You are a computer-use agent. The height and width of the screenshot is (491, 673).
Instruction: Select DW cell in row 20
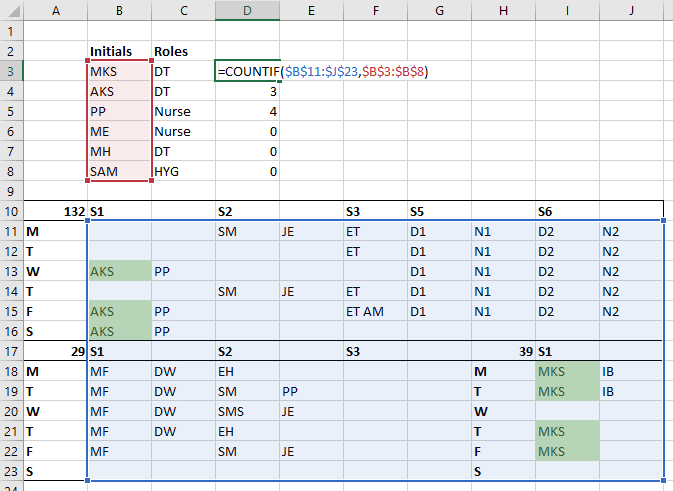tap(183, 412)
